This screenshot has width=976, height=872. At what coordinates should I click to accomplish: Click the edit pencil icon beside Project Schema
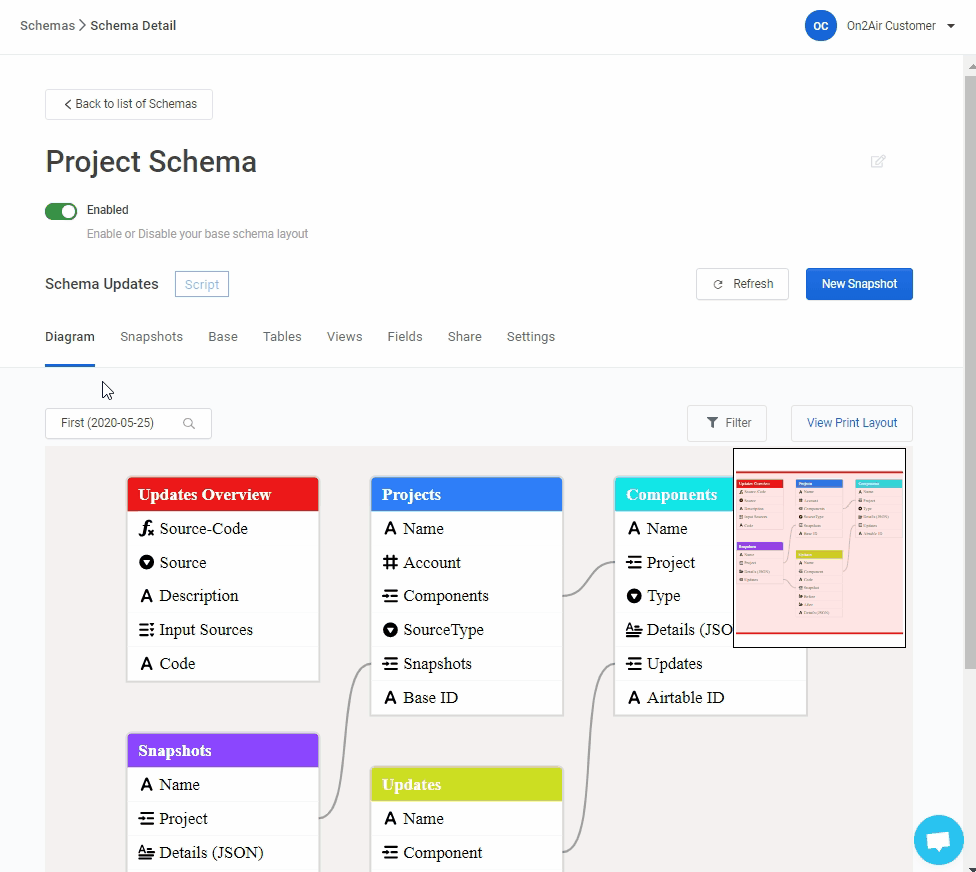pos(878,161)
